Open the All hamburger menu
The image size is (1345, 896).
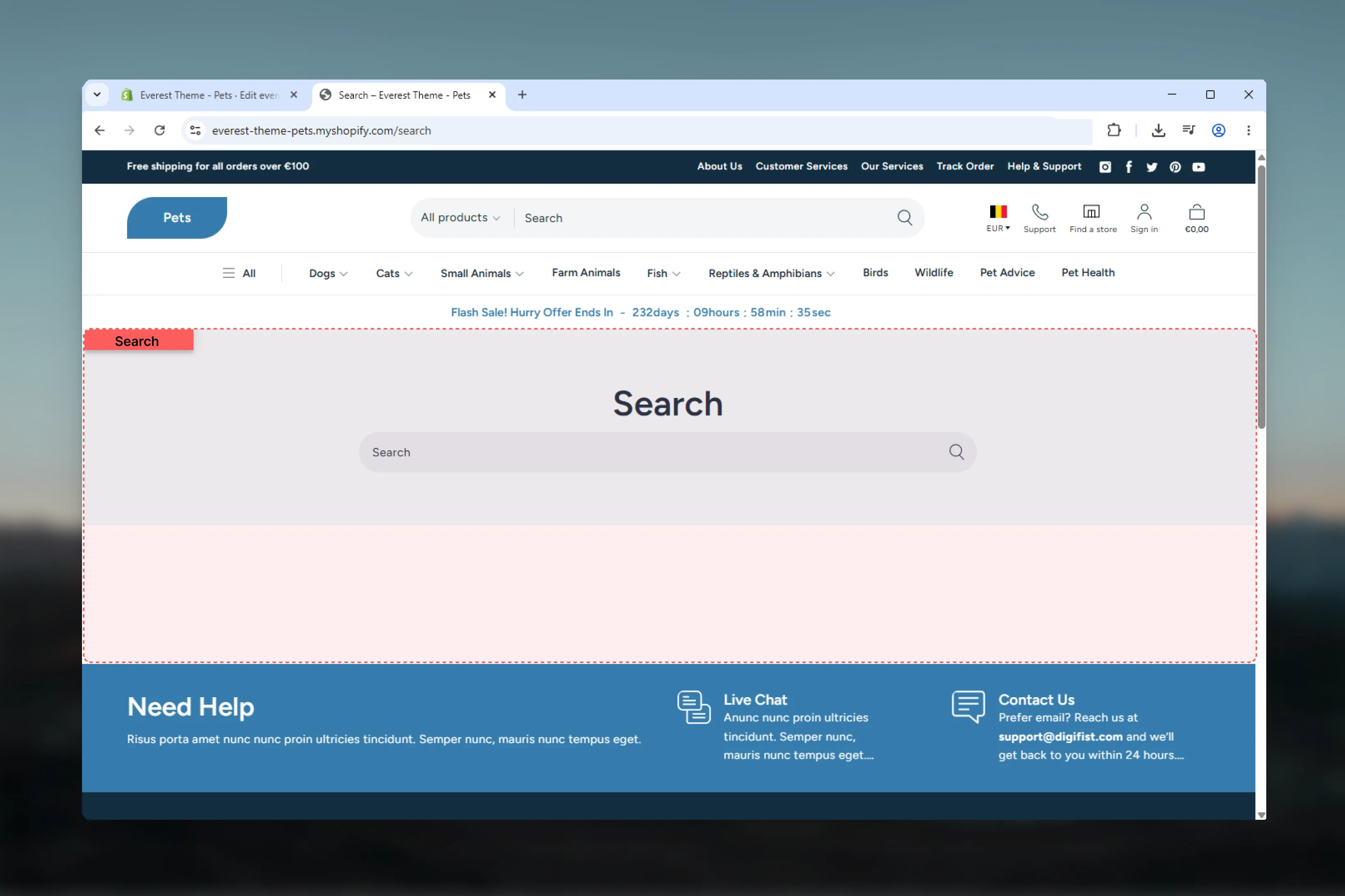[x=238, y=273]
